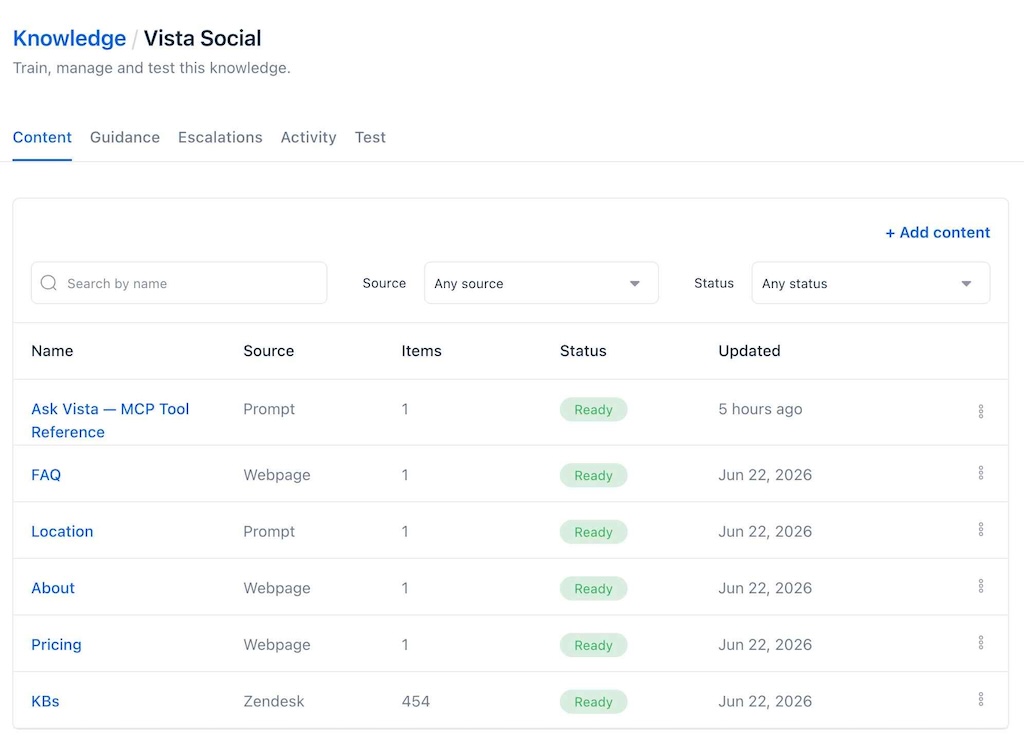1024x740 pixels.
Task: Click Prompt source in Ask Vista row
Action: click(x=269, y=409)
